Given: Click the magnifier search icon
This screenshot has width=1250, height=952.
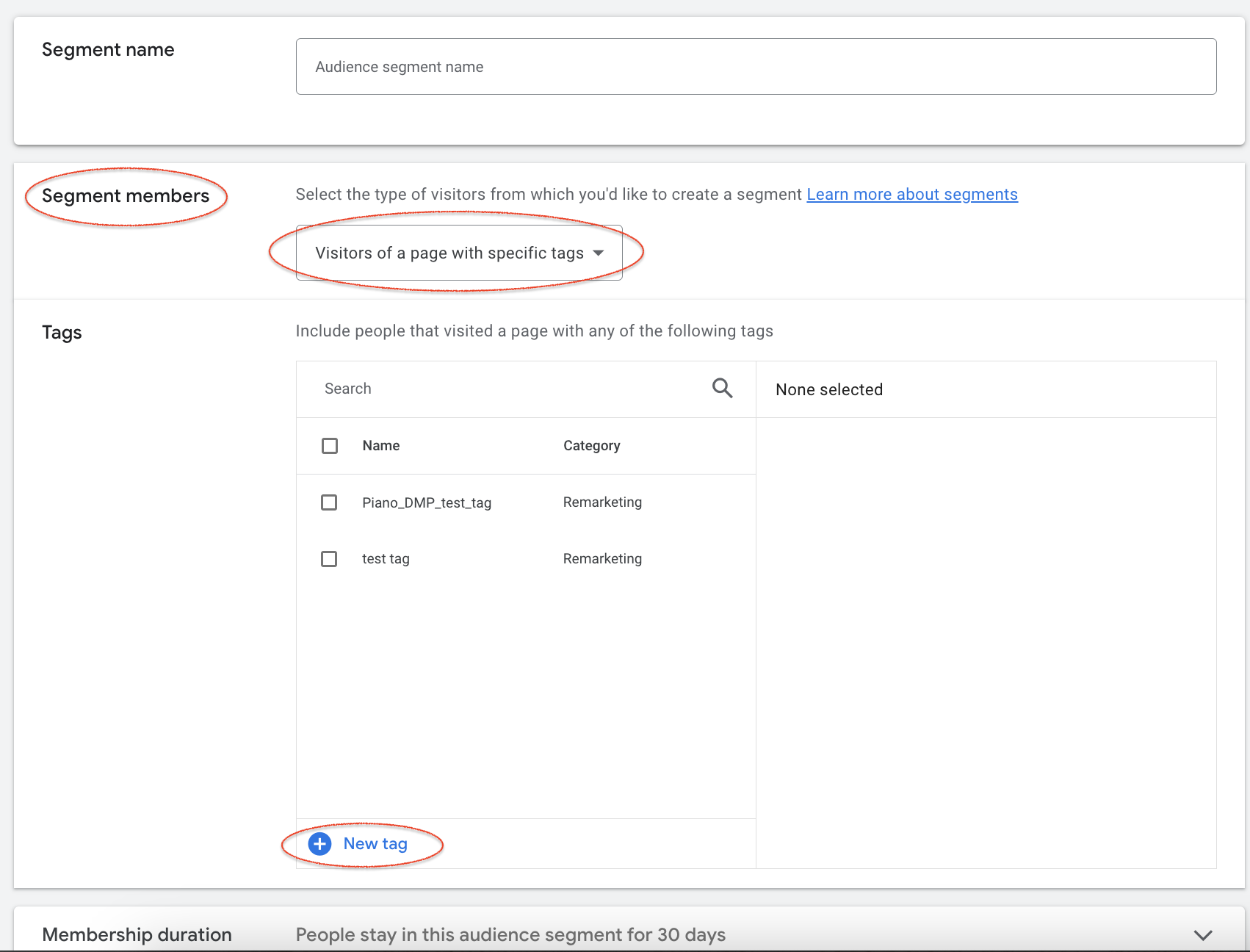Looking at the screenshot, I should pos(723,389).
